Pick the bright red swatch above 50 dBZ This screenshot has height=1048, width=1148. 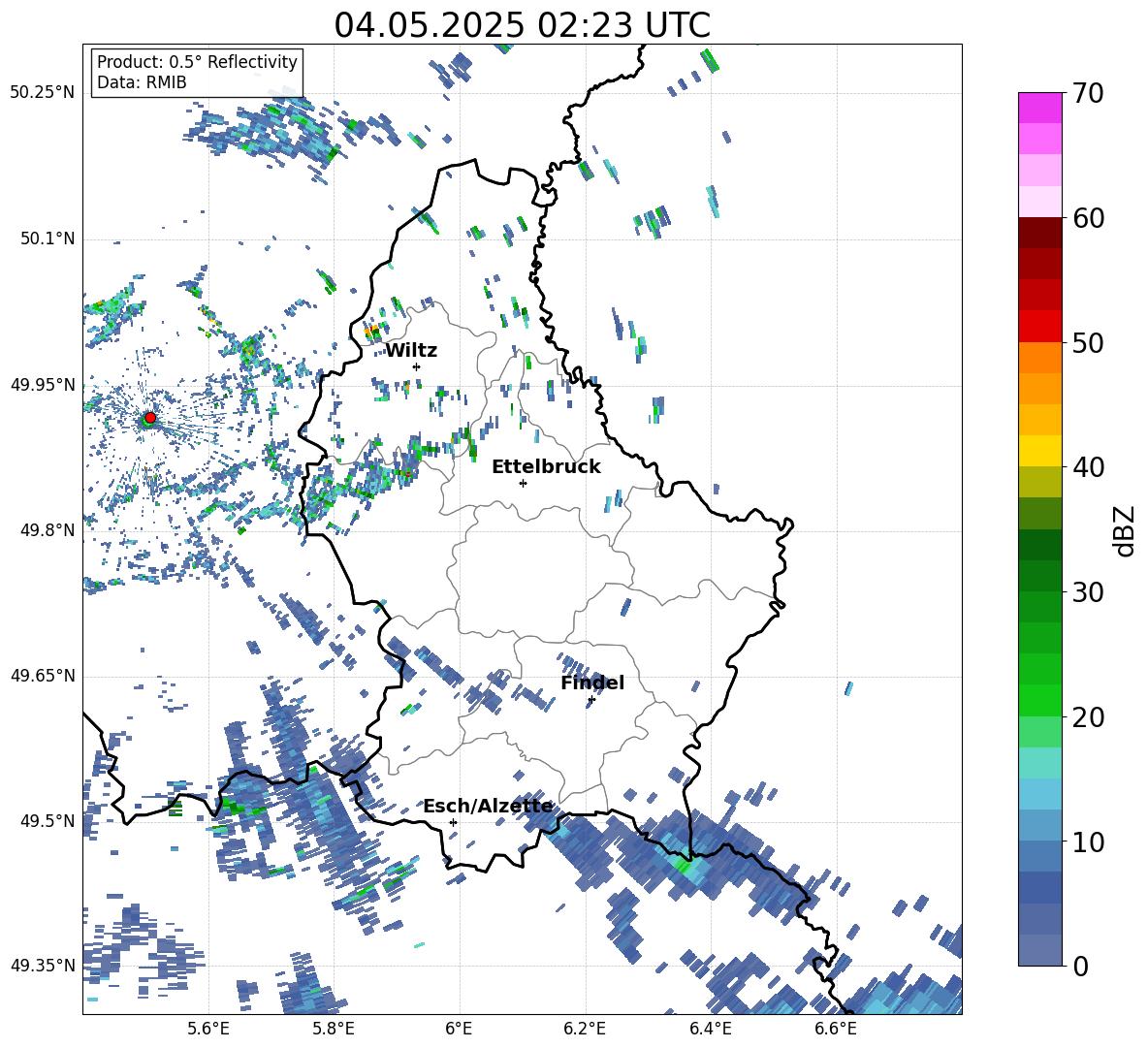click(x=1039, y=327)
